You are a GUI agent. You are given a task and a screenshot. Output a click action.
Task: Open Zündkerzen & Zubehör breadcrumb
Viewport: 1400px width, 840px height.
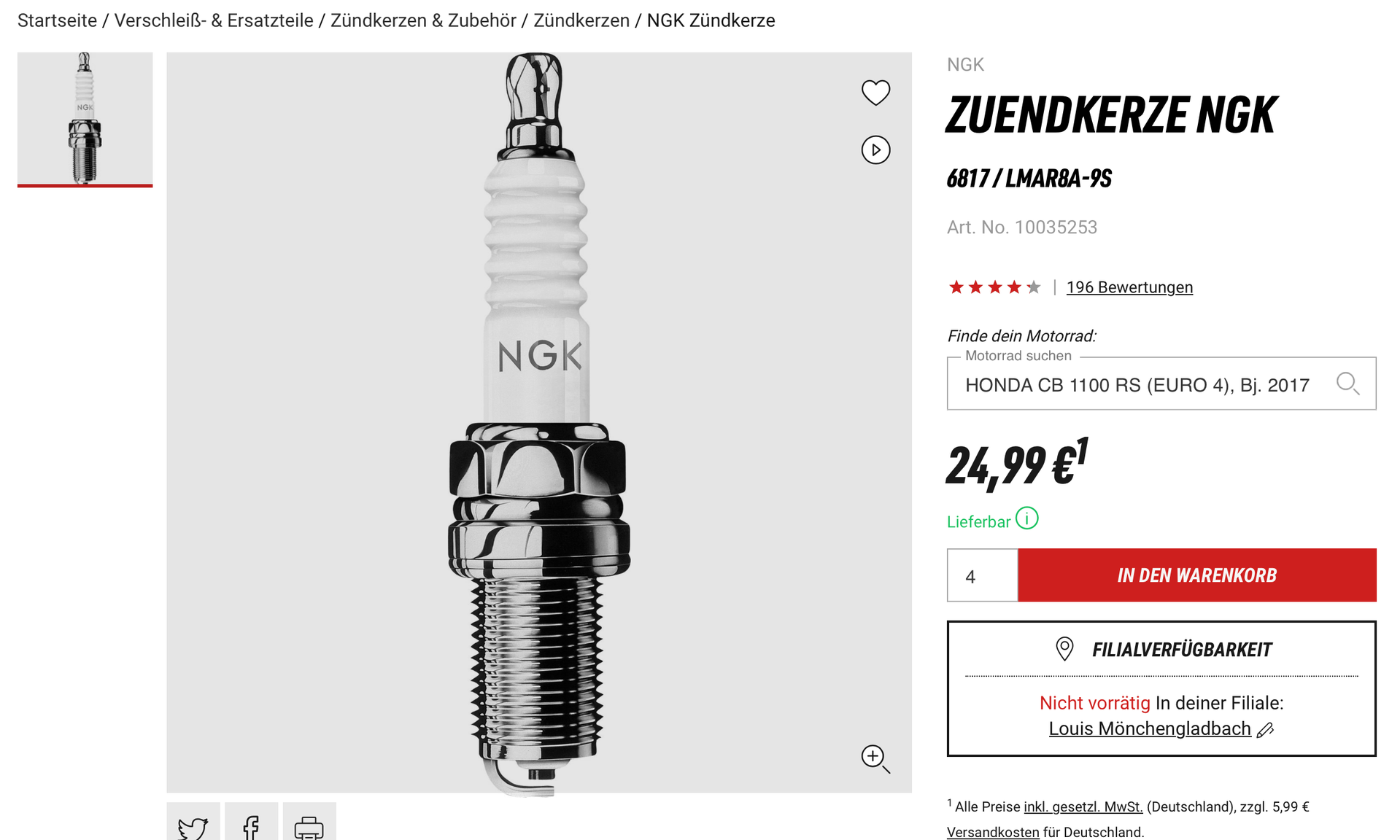tap(423, 20)
